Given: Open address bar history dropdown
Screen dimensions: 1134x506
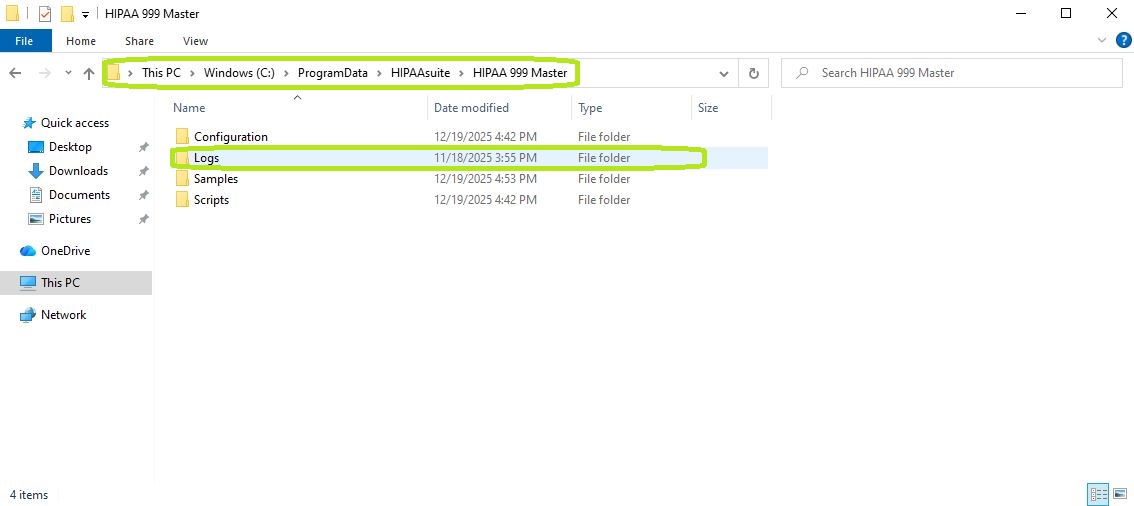Looking at the screenshot, I should [724, 73].
